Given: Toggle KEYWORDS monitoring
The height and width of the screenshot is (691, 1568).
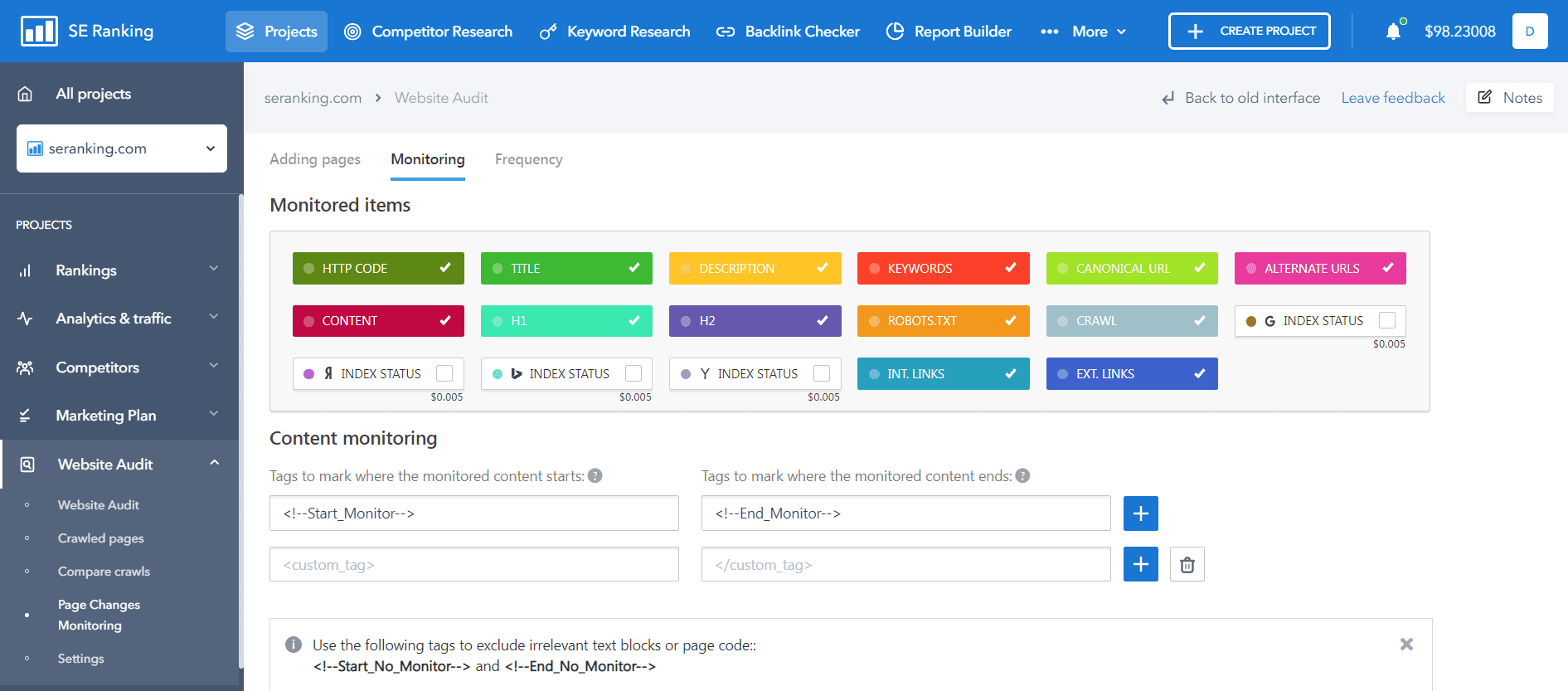Looking at the screenshot, I should click(x=944, y=269).
